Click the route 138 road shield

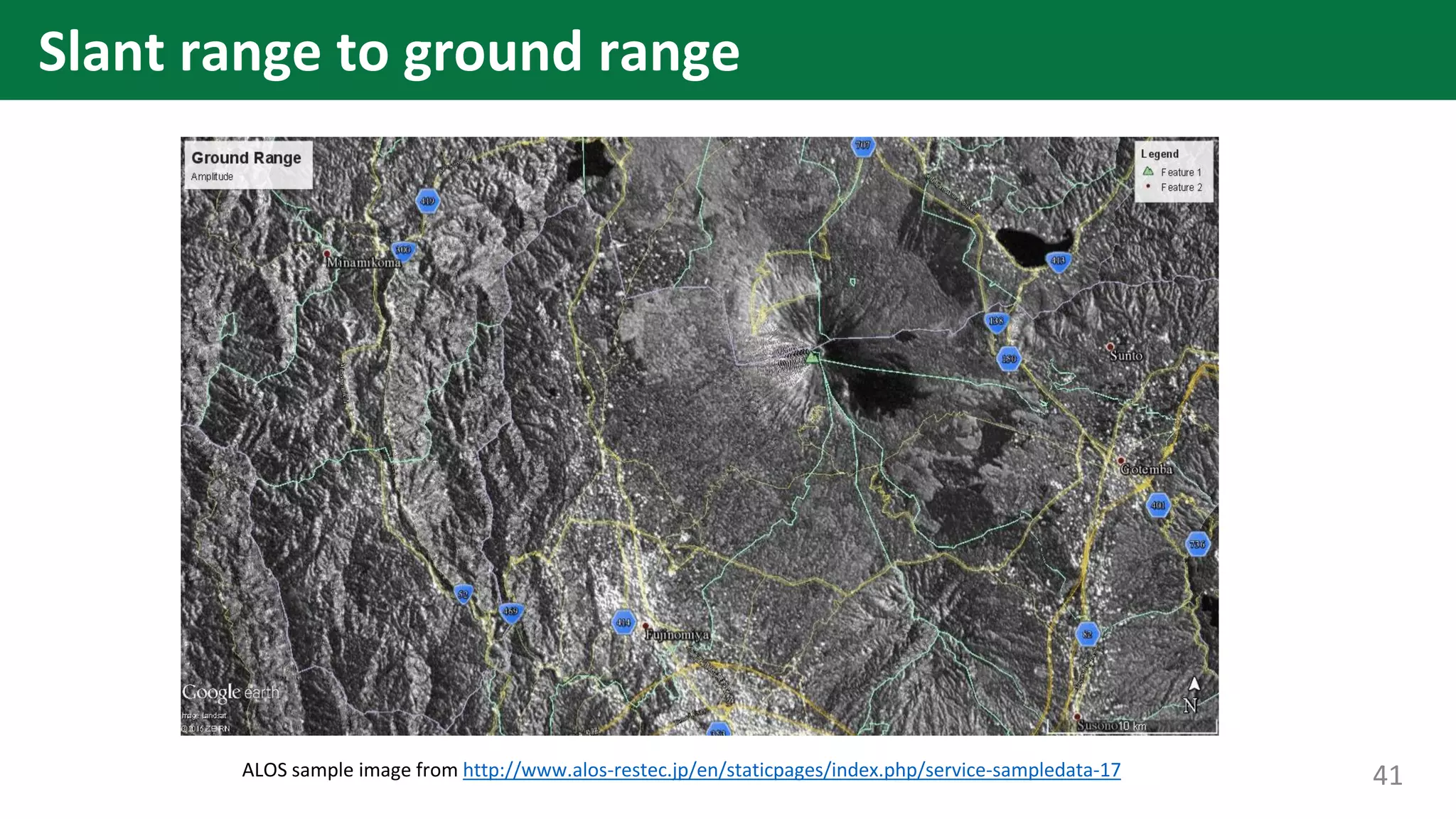997,321
